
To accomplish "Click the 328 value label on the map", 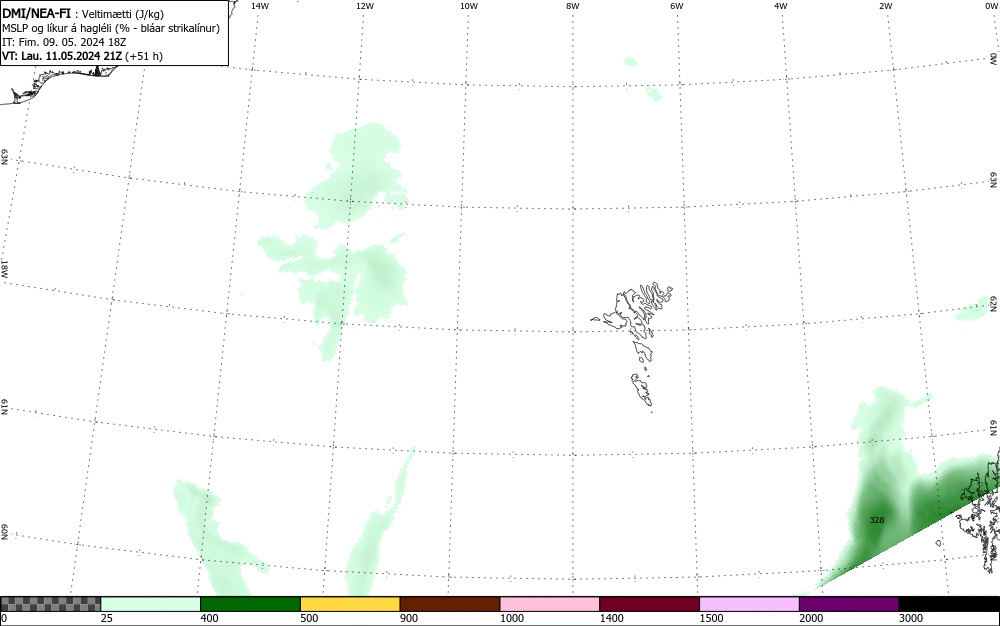I will tap(877, 520).
